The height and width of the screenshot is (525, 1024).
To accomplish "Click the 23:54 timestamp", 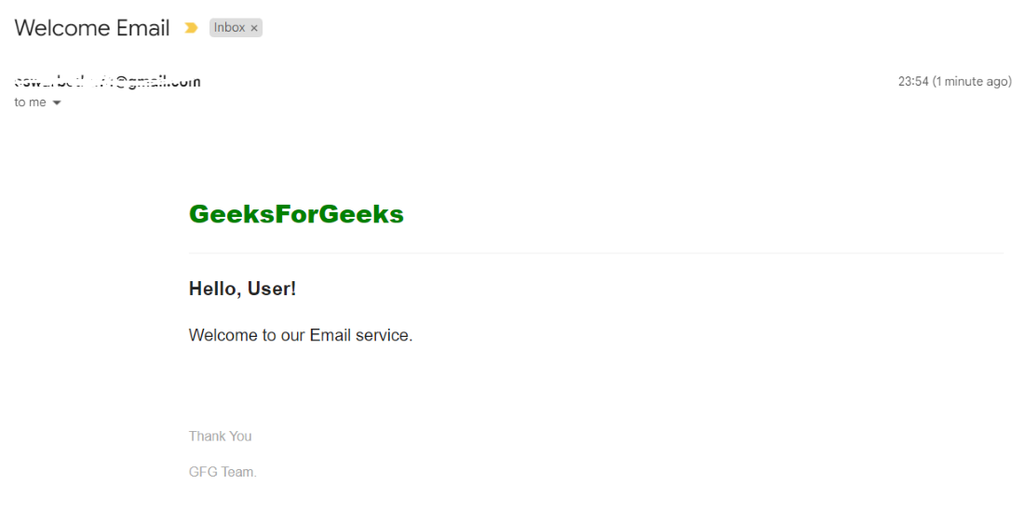I will (913, 82).
